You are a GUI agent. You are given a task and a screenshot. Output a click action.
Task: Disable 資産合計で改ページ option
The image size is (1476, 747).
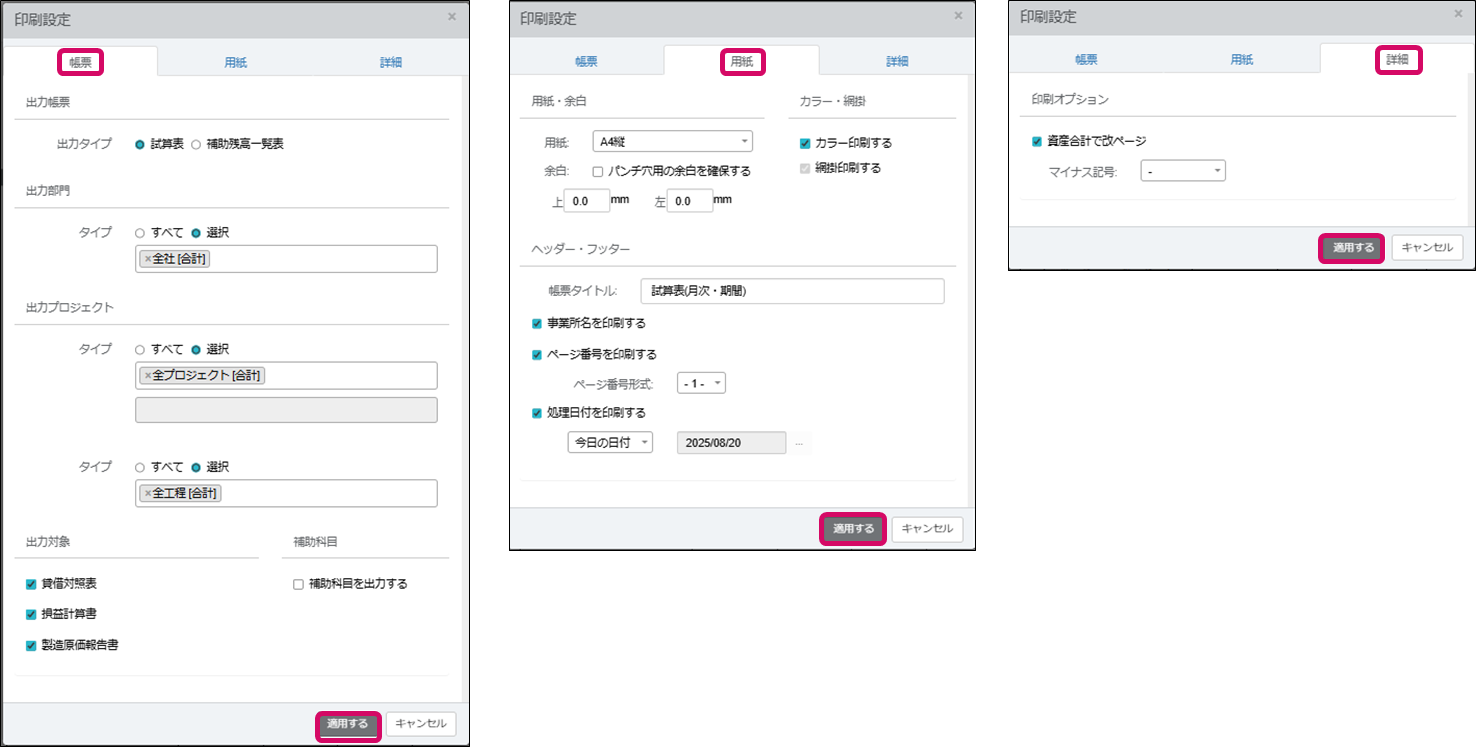pos(1037,141)
